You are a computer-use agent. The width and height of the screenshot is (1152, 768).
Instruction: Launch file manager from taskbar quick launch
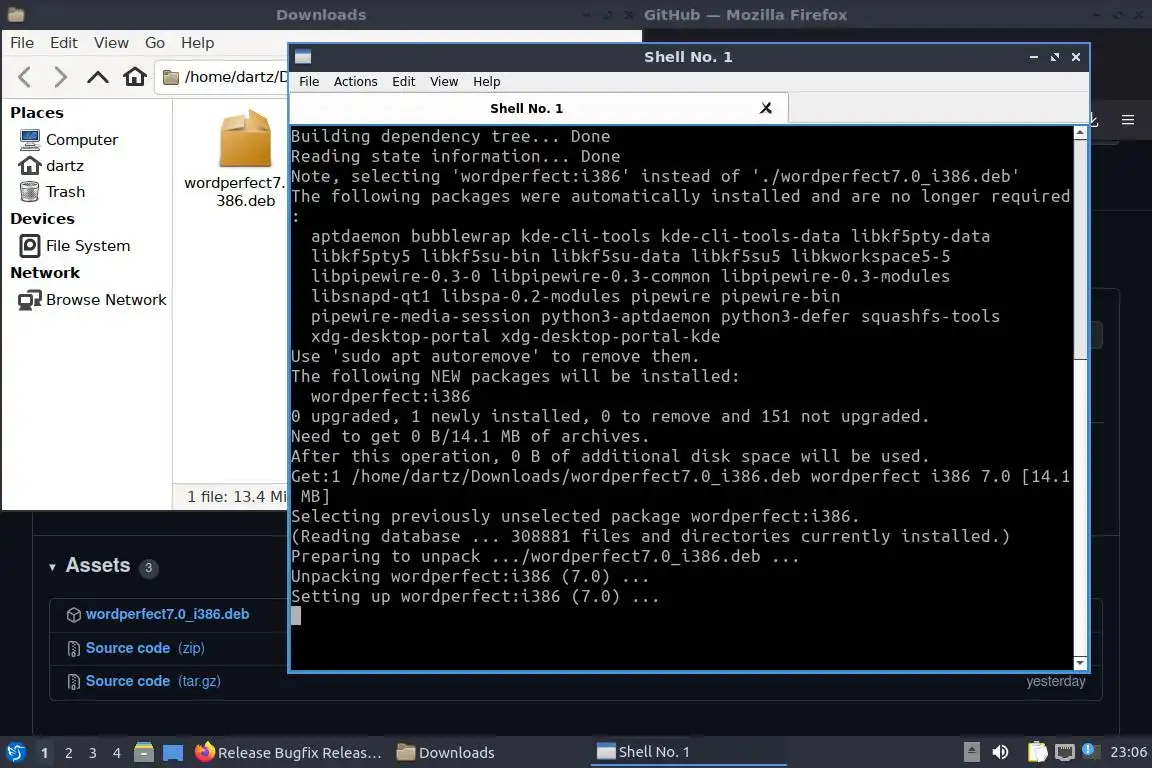[x=144, y=753]
